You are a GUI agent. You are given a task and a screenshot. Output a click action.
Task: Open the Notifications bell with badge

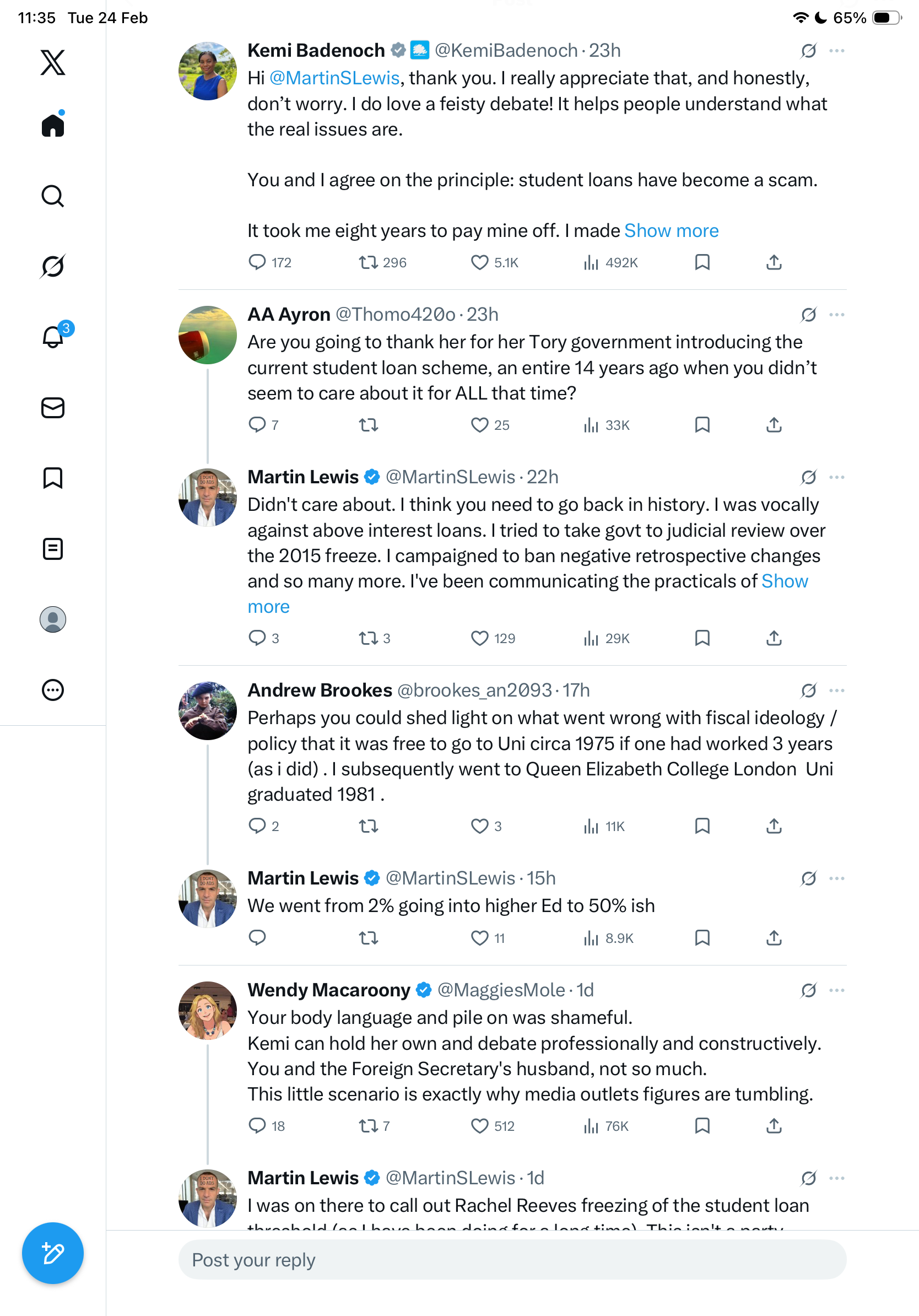tap(53, 337)
